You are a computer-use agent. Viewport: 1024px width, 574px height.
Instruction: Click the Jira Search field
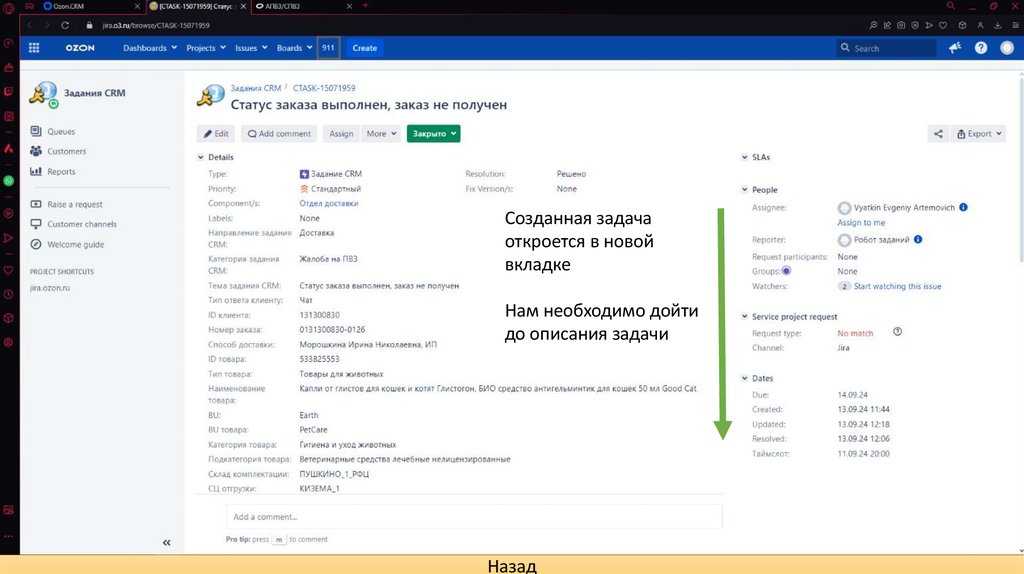coord(886,48)
